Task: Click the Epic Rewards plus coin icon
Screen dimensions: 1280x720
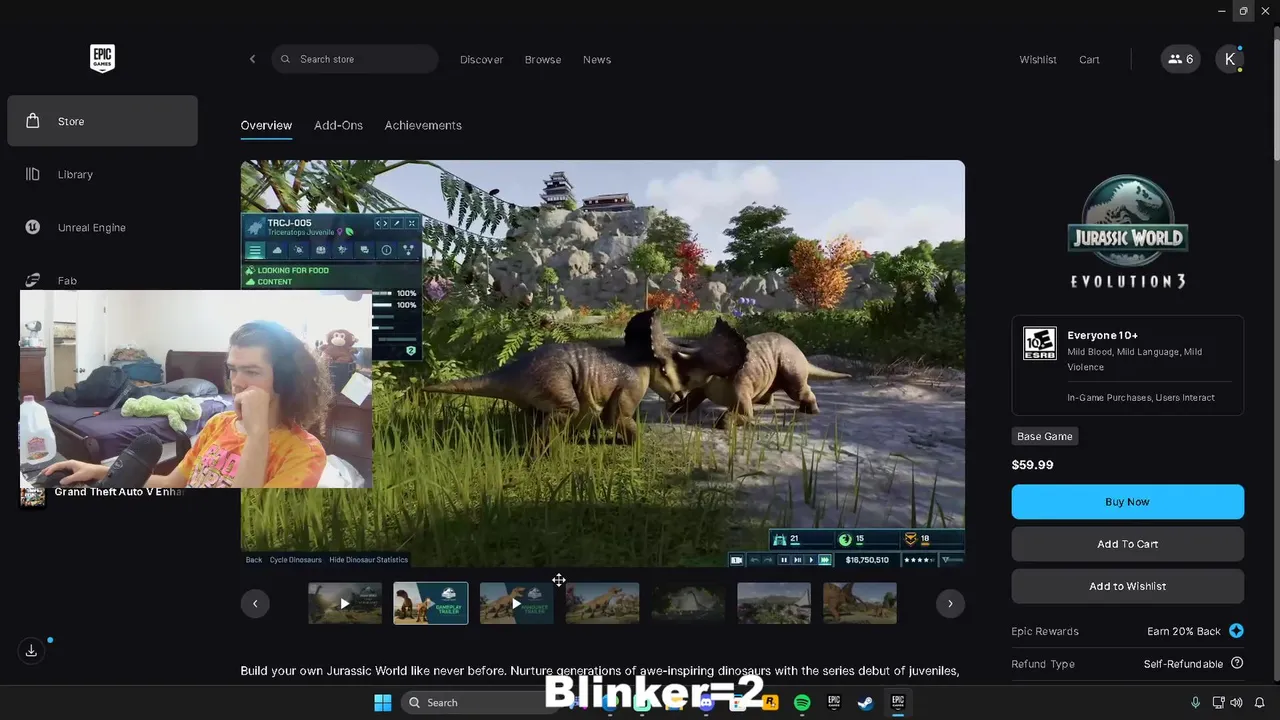Action: 1236,631
